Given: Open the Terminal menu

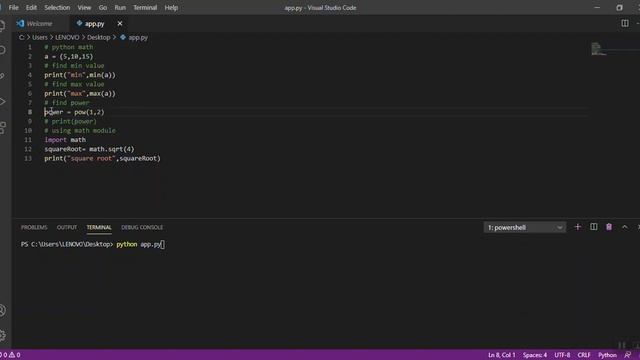Looking at the screenshot, I should pos(145,7).
